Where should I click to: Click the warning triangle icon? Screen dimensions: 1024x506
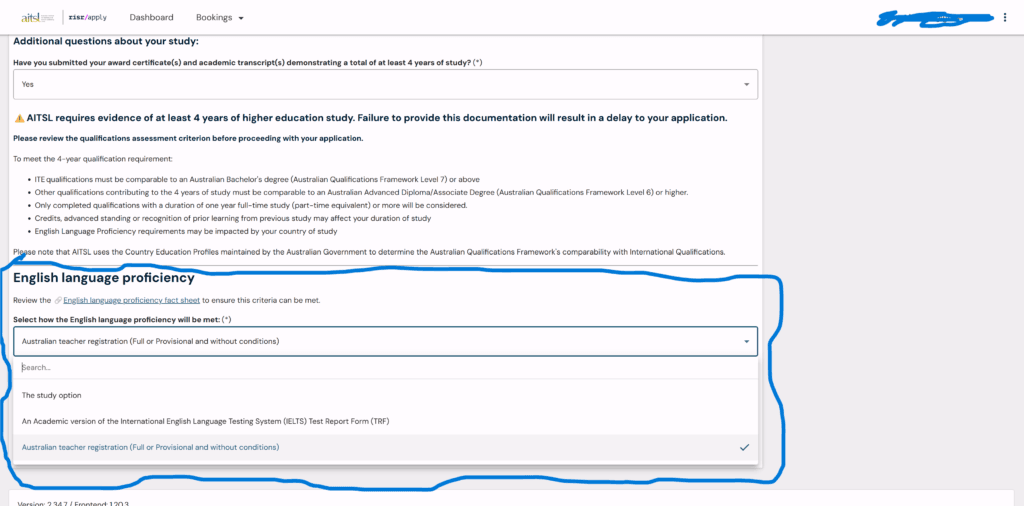(x=18, y=118)
